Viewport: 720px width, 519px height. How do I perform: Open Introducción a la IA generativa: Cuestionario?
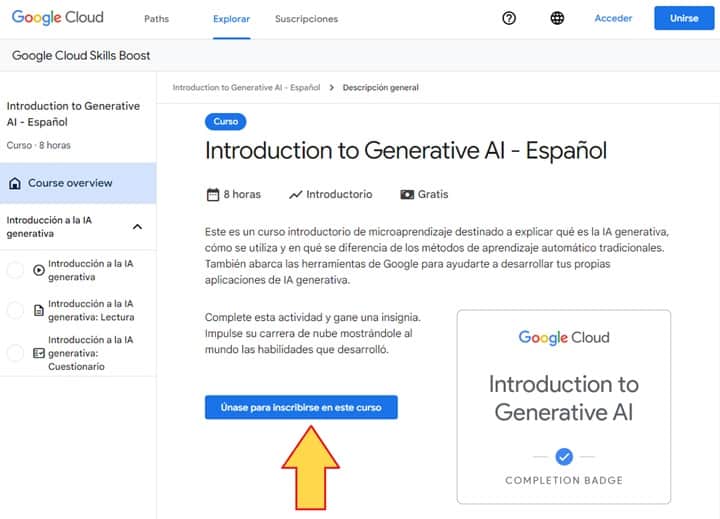tap(90, 353)
